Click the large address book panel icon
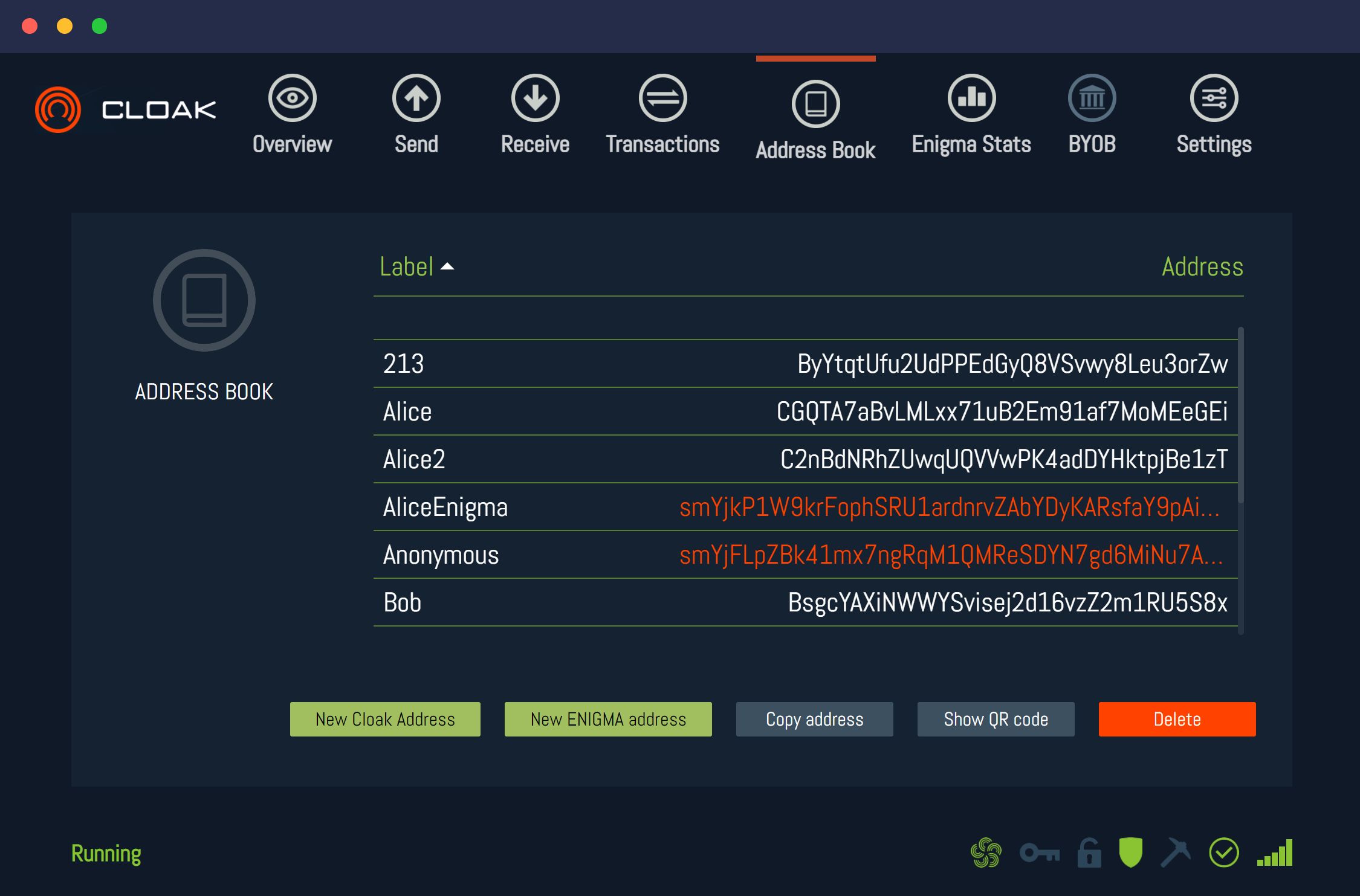Image resolution: width=1360 pixels, height=896 pixels. (x=204, y=300)
